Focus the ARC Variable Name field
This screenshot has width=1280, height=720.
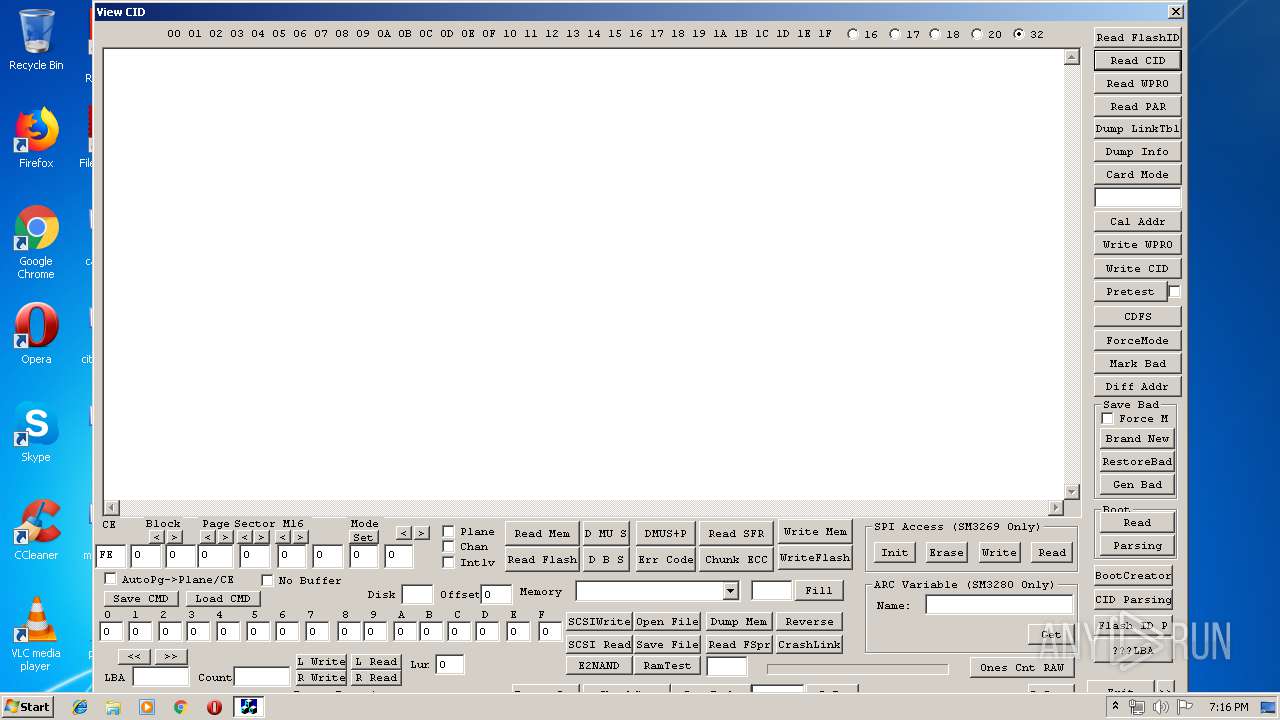coord(998,605)
